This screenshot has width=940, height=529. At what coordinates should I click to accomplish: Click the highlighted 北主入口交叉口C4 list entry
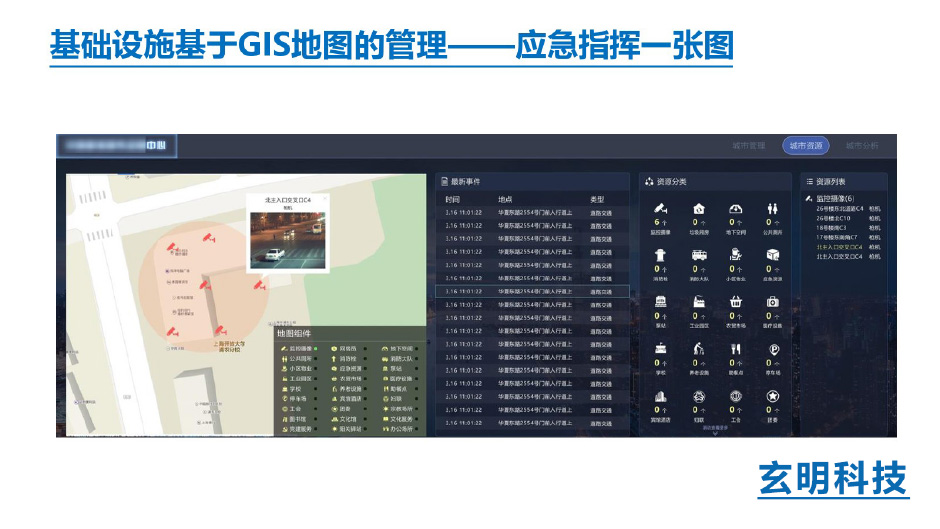click(839, 246)
